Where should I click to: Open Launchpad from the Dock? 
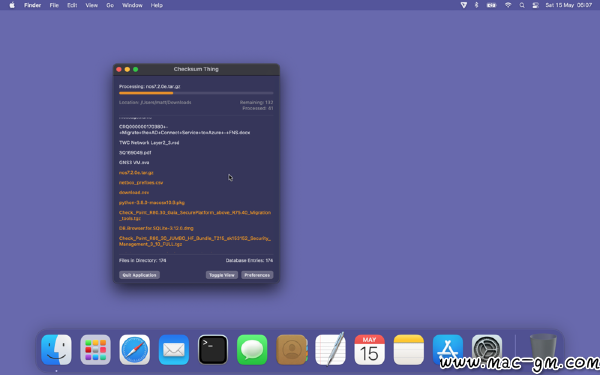click(95, 350)
